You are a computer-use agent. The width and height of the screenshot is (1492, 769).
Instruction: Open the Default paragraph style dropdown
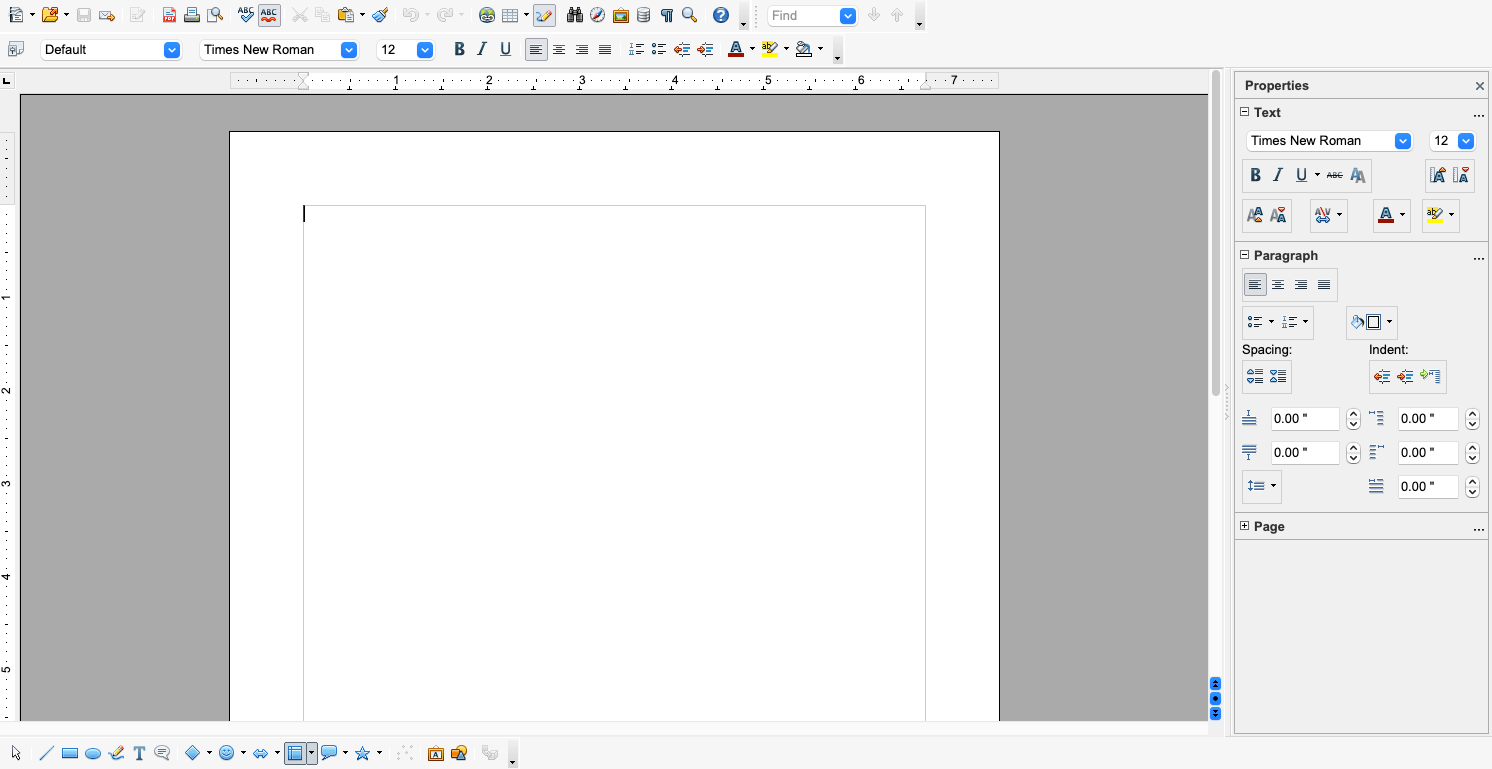[172, 49]
